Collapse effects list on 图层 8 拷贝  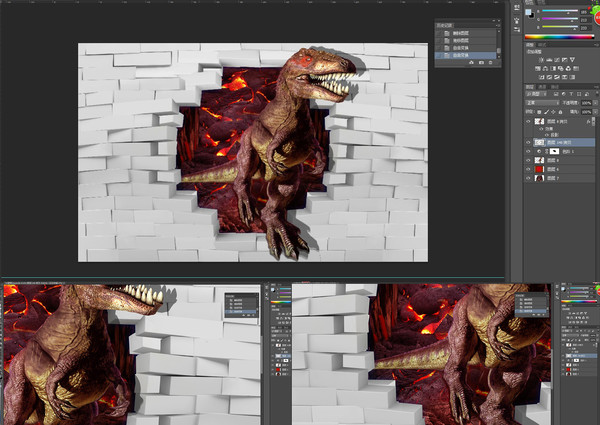tap(593, 121)
